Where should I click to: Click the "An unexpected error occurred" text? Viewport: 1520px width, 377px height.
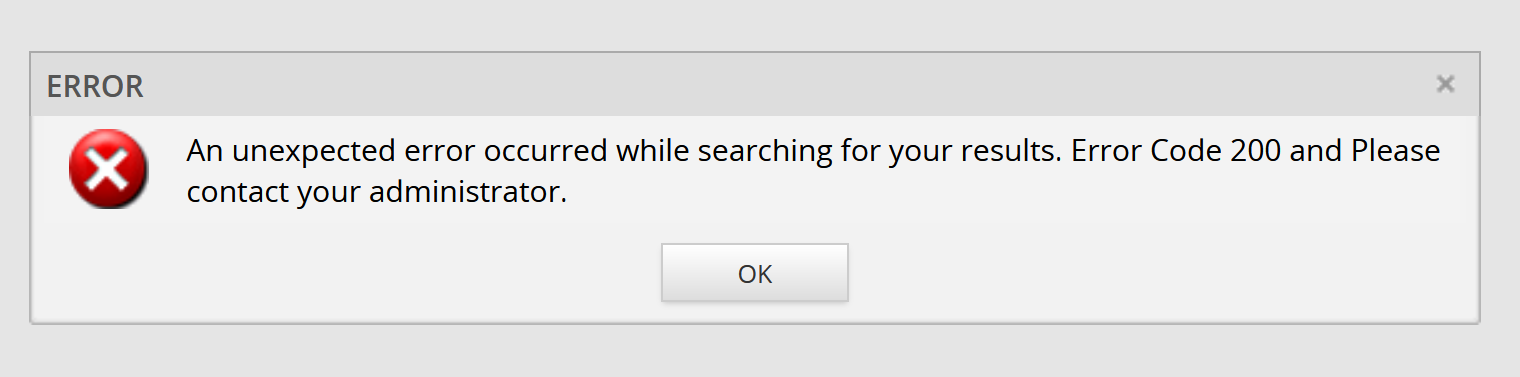397,151
